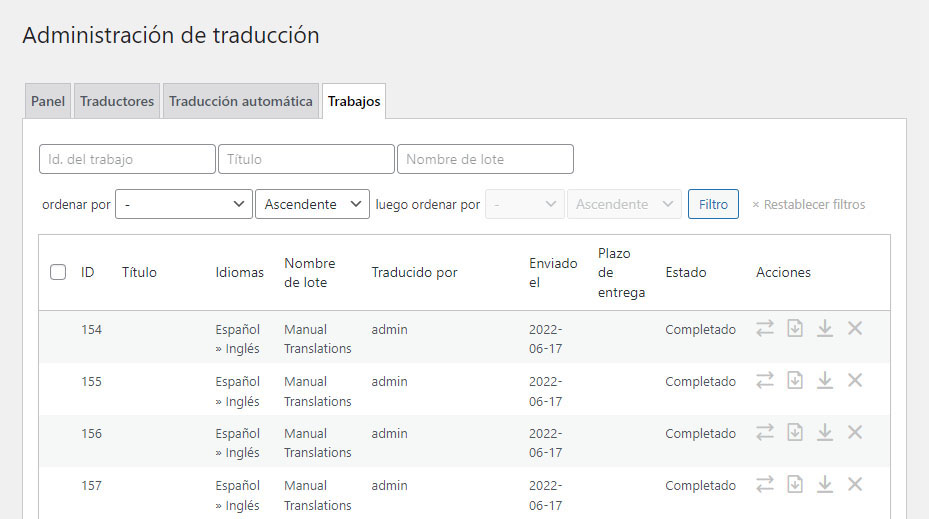Screen dimensions: 929x519
Task: Focus the Título filter input field
Action: tap(306, 159)
